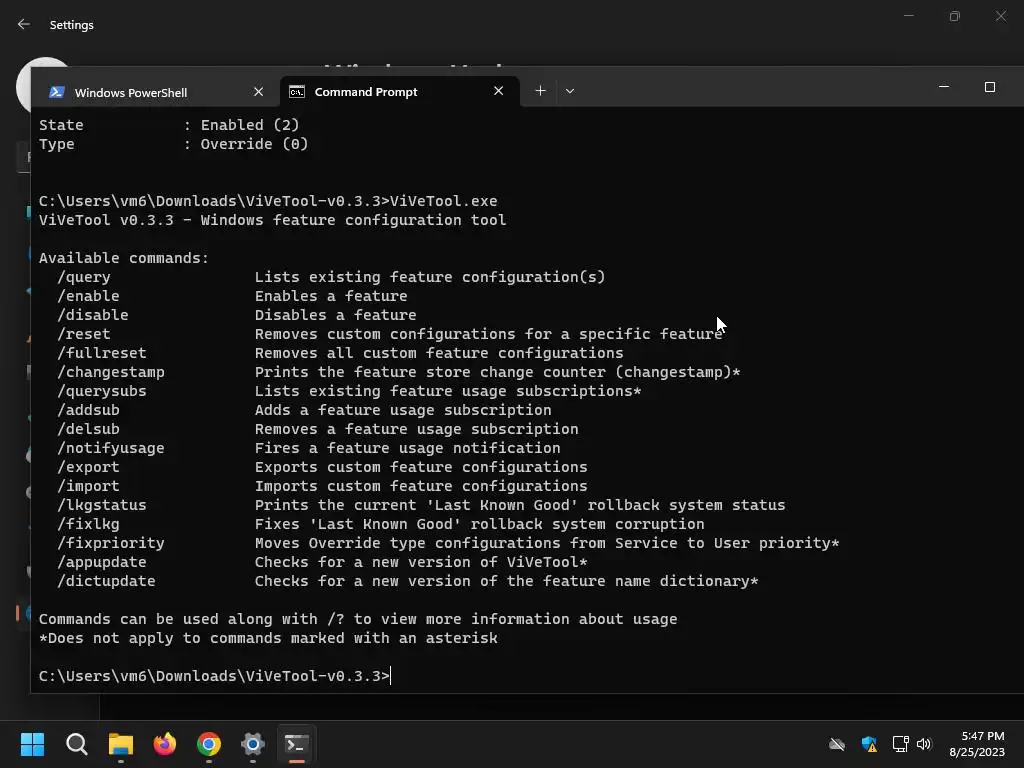Open the network tray icon
Viewport: 1024px width, 768px height.
pyautogui.click(x=901, y=744)
